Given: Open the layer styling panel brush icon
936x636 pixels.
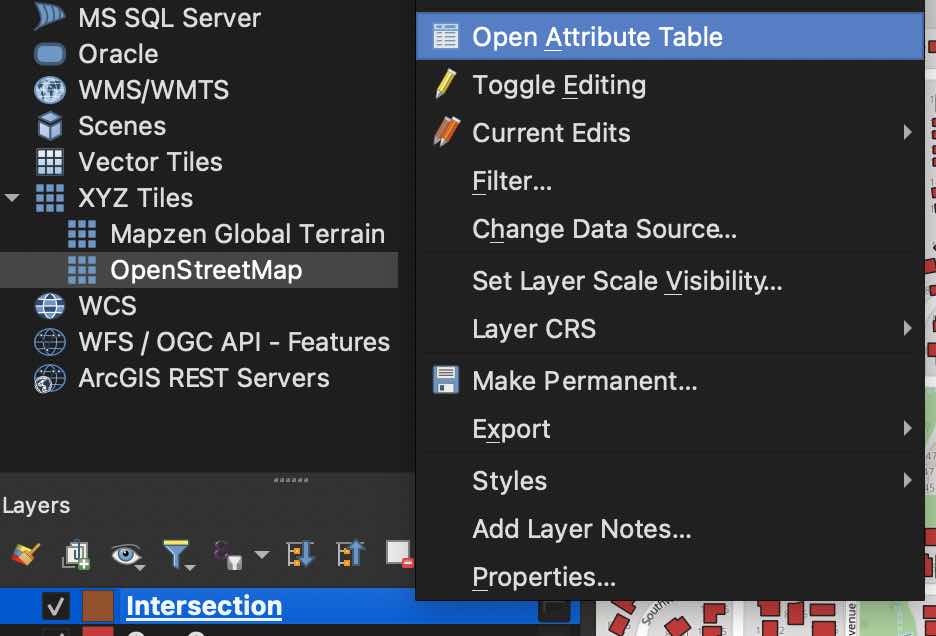Looking at the screenshot, I should (x=27, y=553).
